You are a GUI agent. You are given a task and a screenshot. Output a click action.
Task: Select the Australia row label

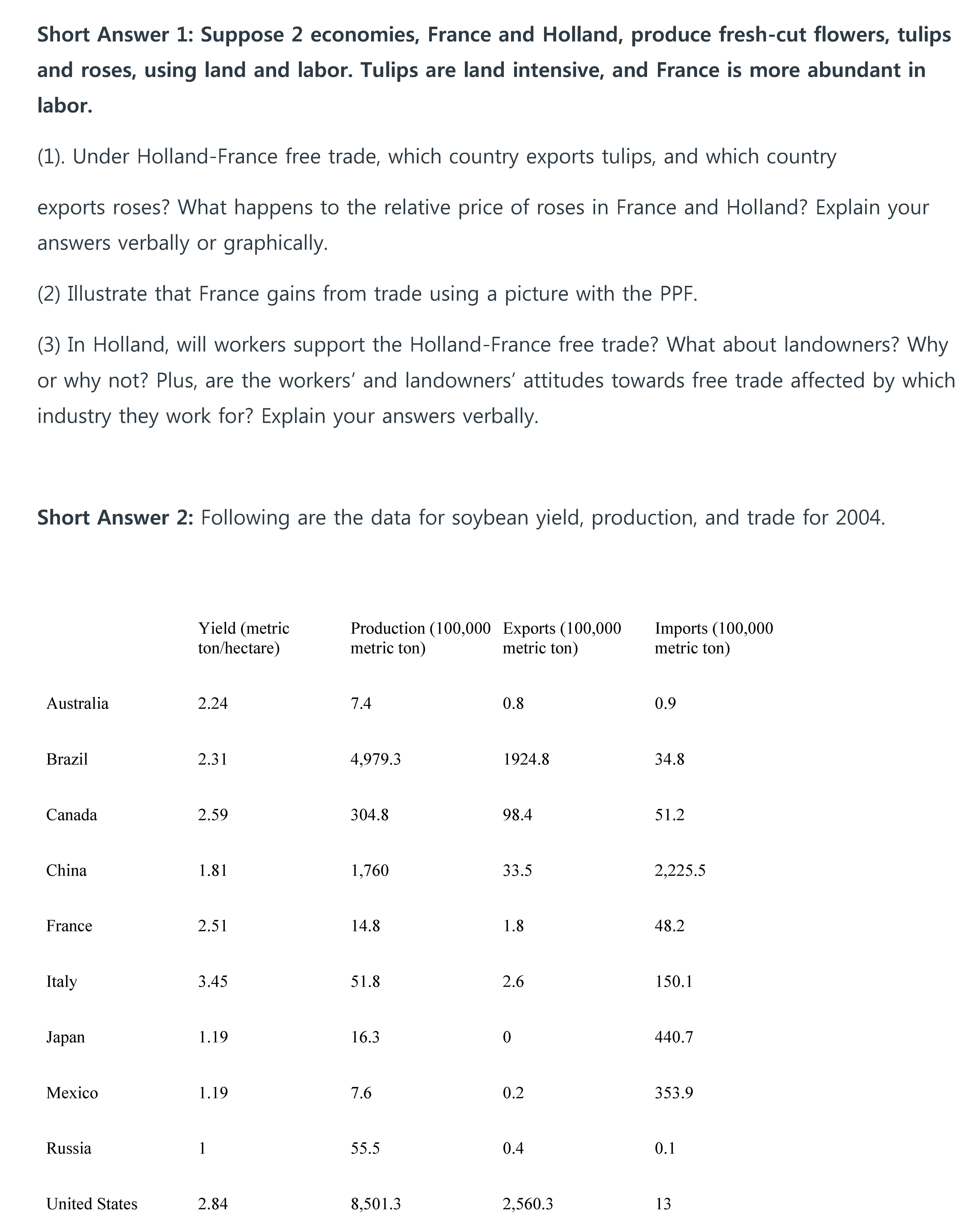click(77, 703)
